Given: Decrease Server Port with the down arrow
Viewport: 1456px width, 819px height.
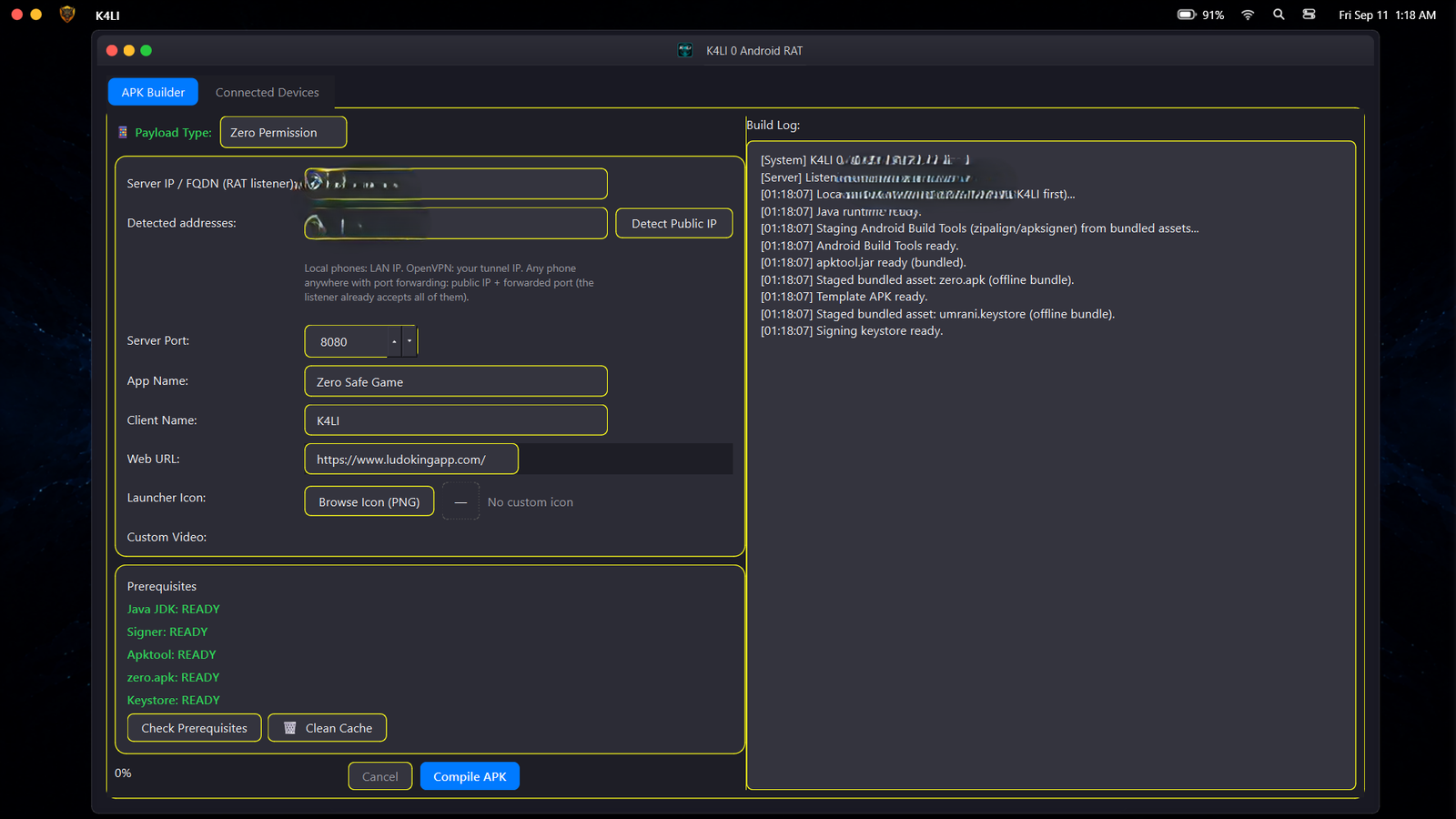Looking at the screenshot, I should [x=409, y=341].
